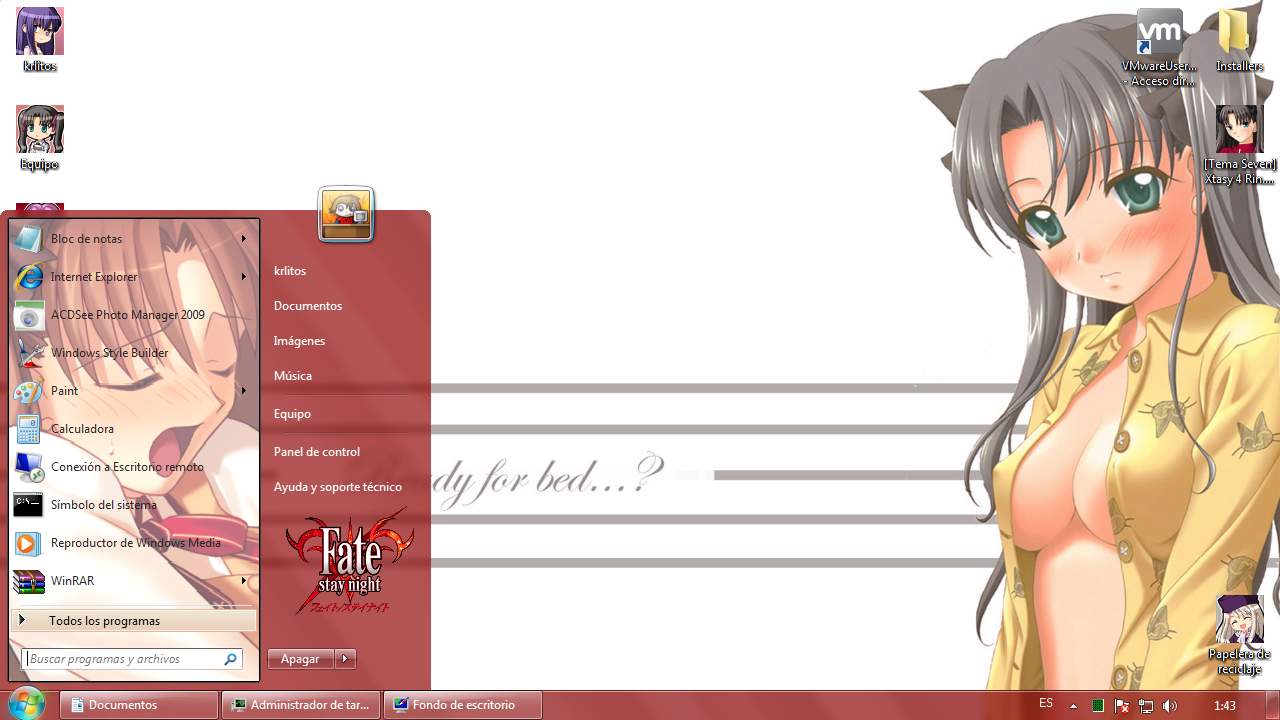Launch Reproductor de Windows Media
Screen dimensions: 1280x720
[135, 542]
